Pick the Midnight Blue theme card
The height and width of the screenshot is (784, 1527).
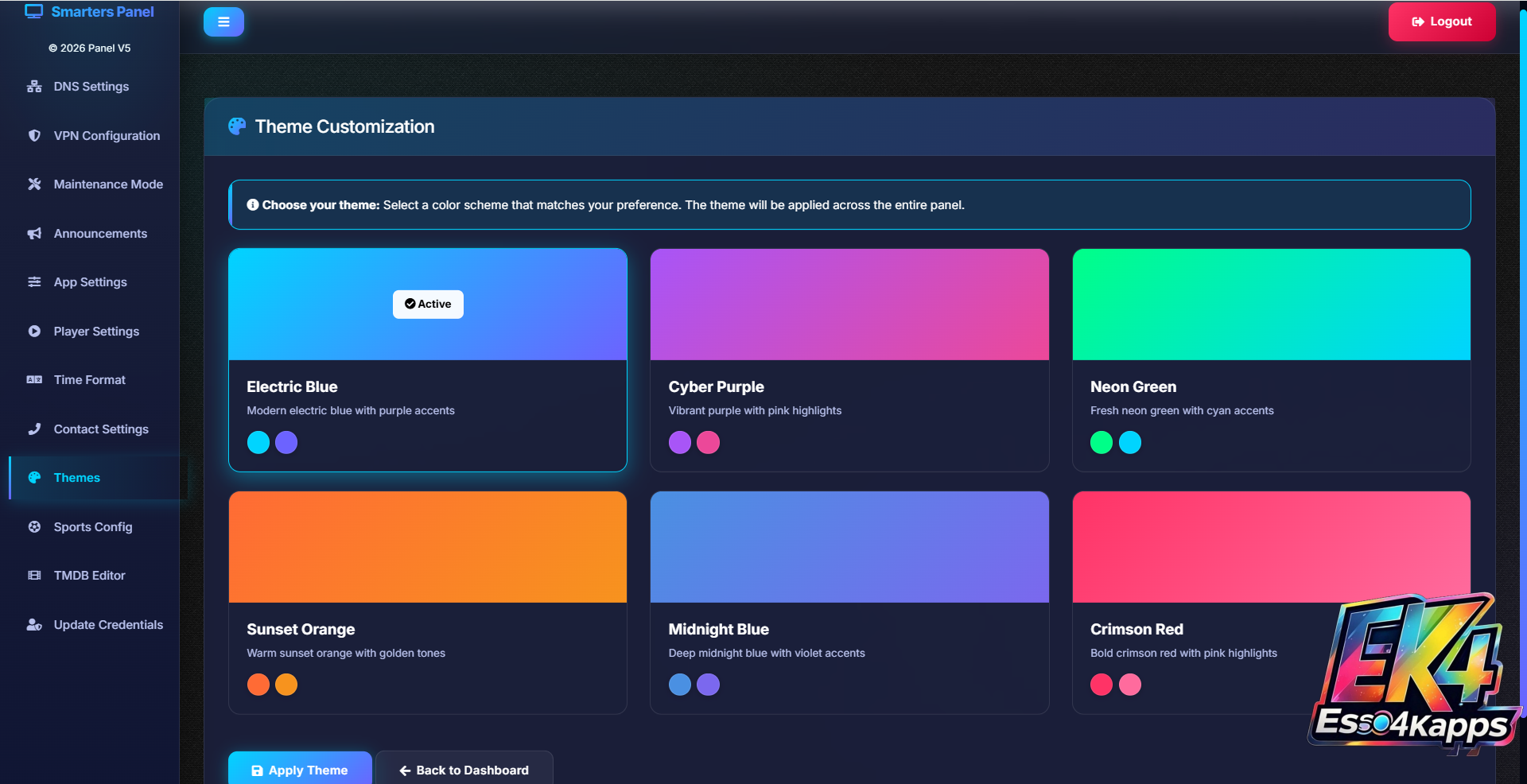(x=849, y=603)
